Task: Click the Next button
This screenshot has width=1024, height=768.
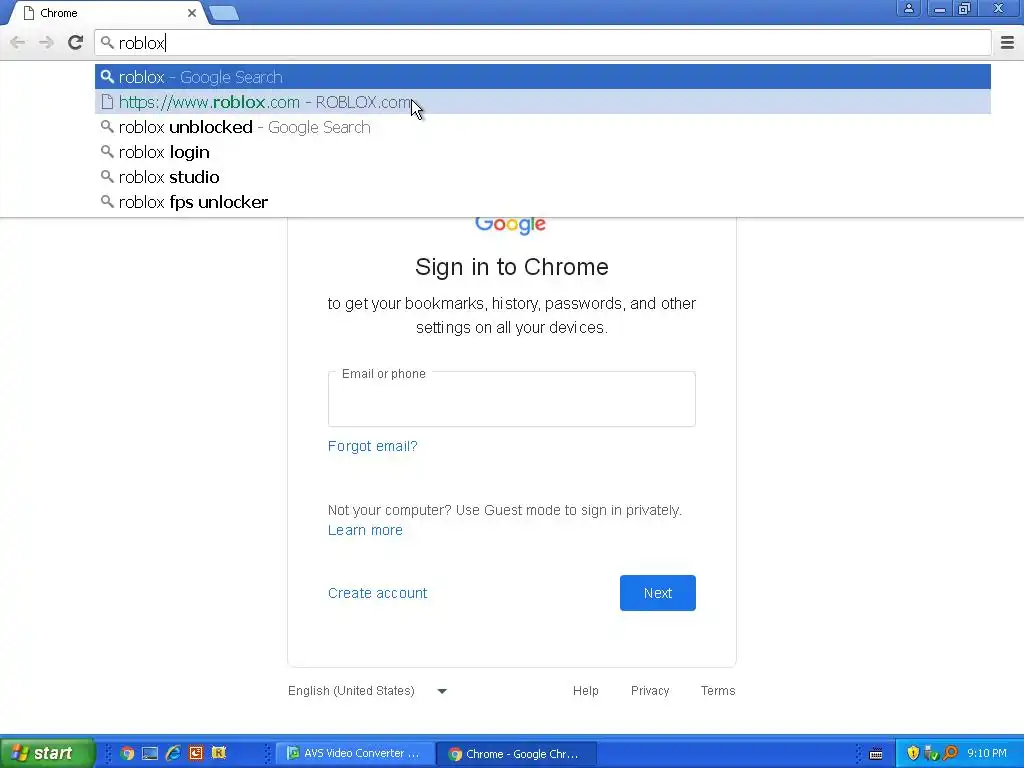Action: click(x=658, y=593)
